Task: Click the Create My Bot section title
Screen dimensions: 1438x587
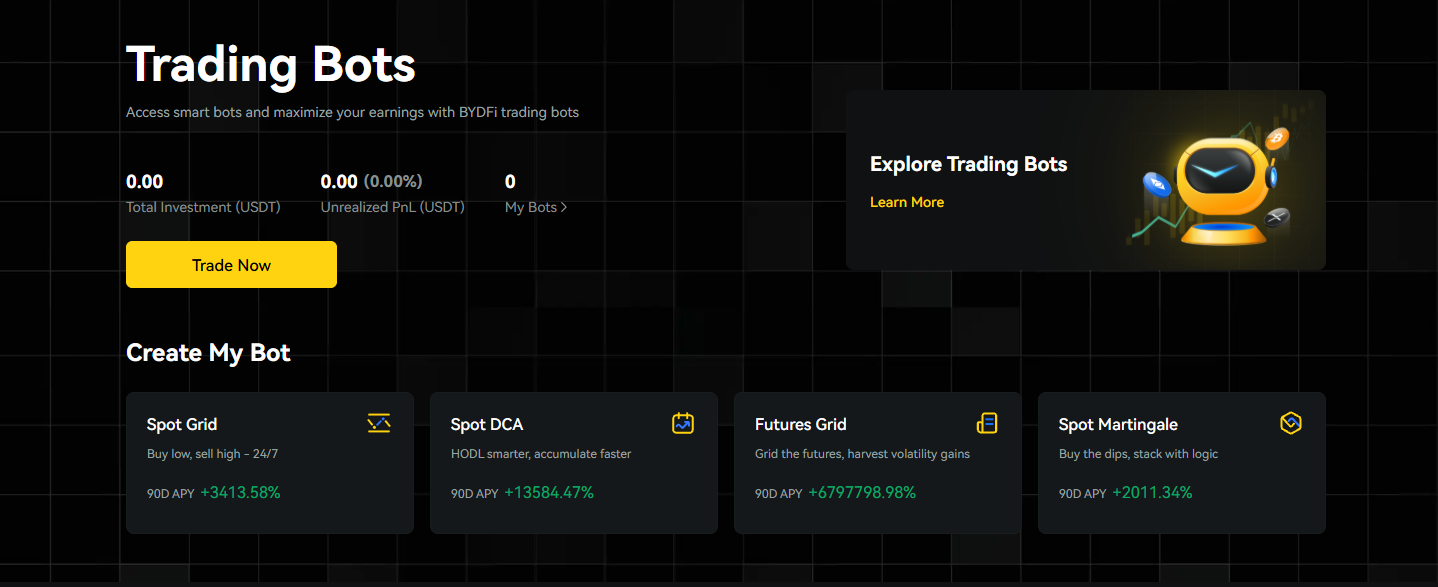Action: tap(208, 352)
